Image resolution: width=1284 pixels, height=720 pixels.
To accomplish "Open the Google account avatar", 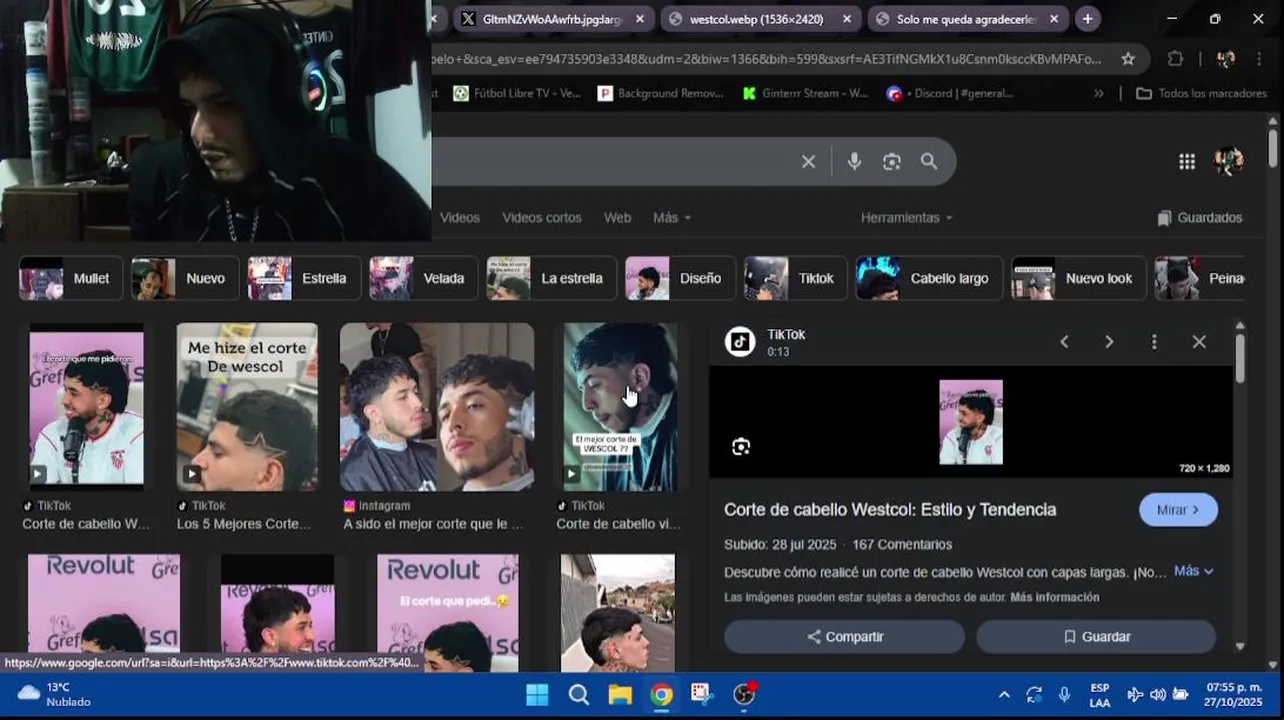I will tap(1229, 161).
